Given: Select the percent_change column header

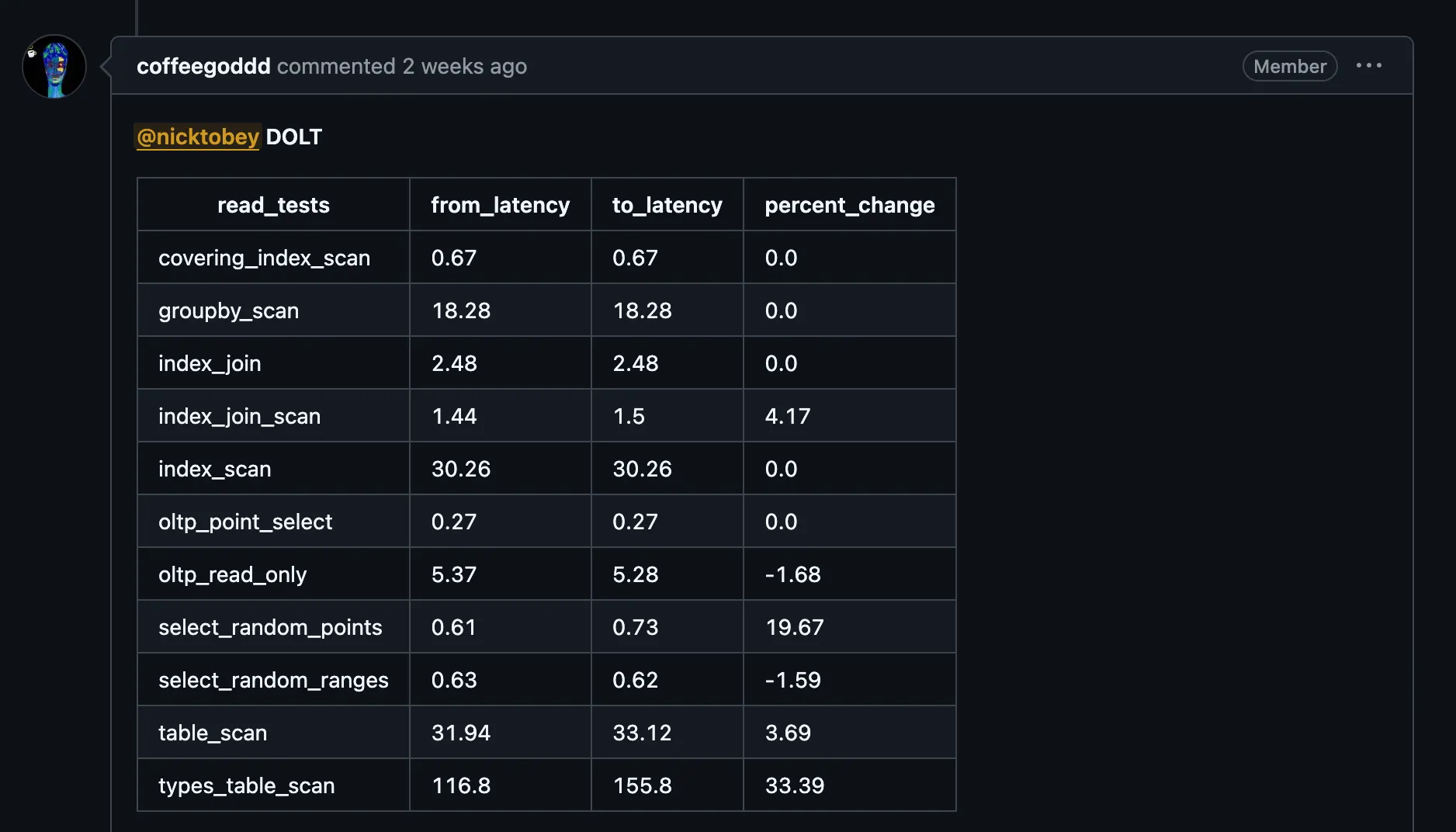Looking at the screenshot, I should click(849, 205).
